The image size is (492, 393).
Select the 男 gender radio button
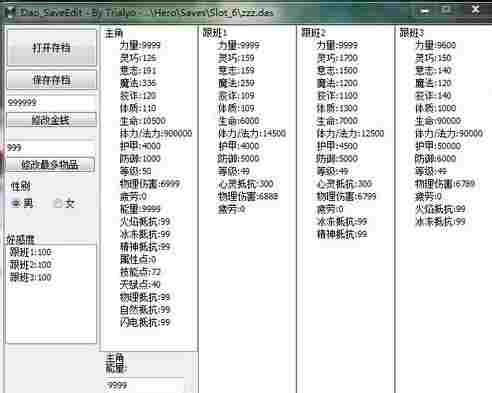coord(22,203)
